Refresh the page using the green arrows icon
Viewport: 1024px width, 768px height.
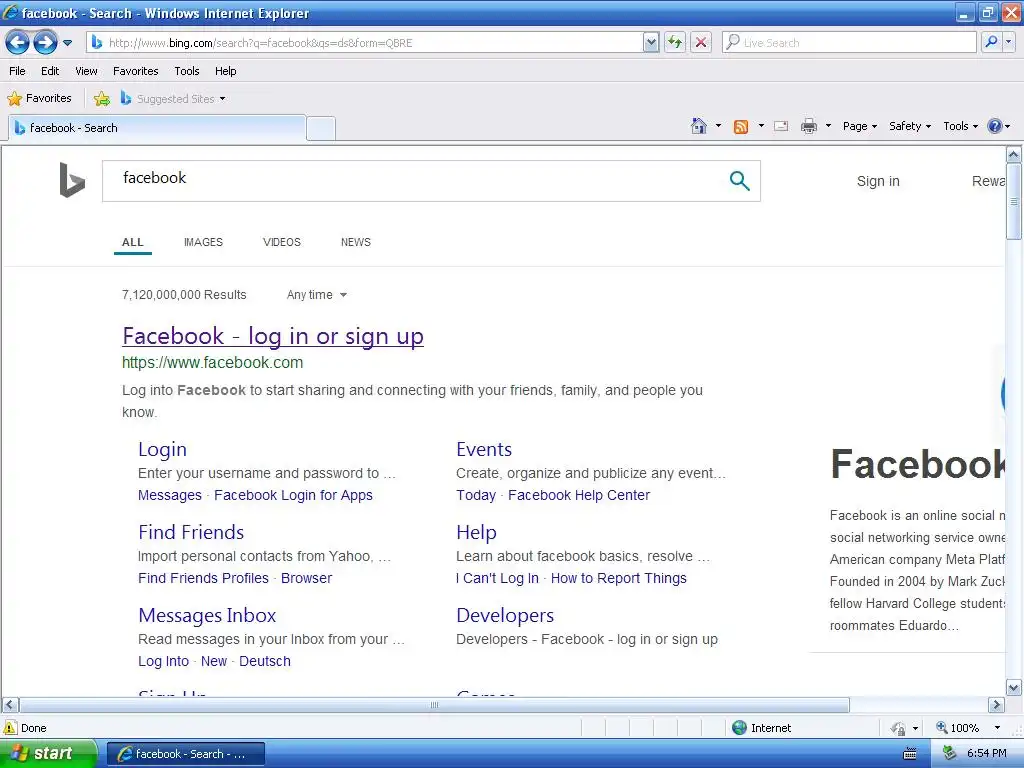pos(675,43)
